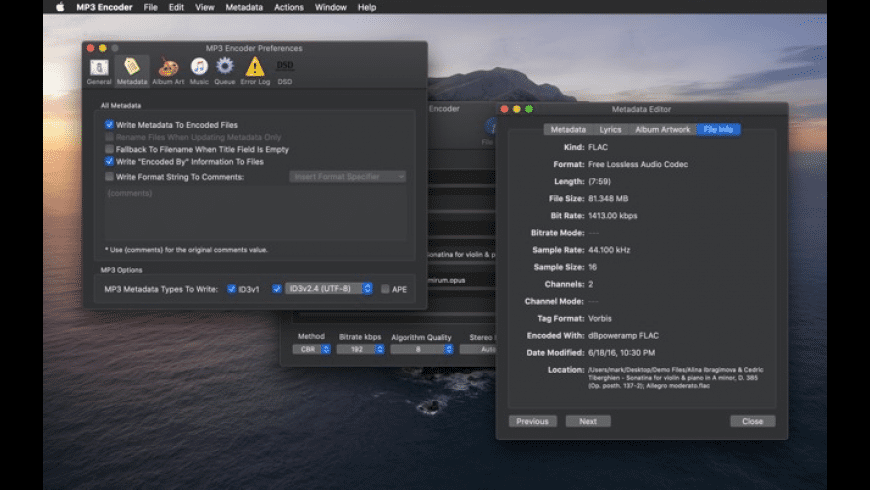
Task: Click the Apple menu icon
Action: tap(59, 7)
